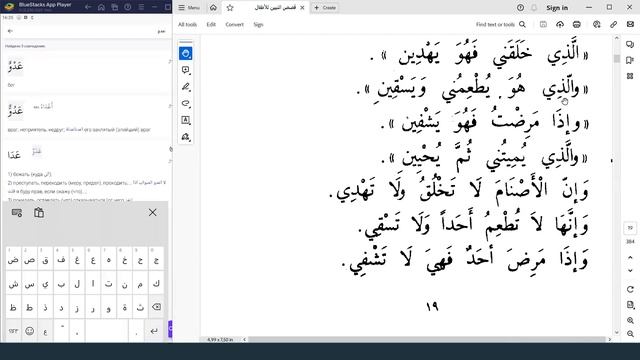This screenshot has width=640, height=360.
Task: Open Acrobat notifications bell
Action: click(x=534, y=8)
